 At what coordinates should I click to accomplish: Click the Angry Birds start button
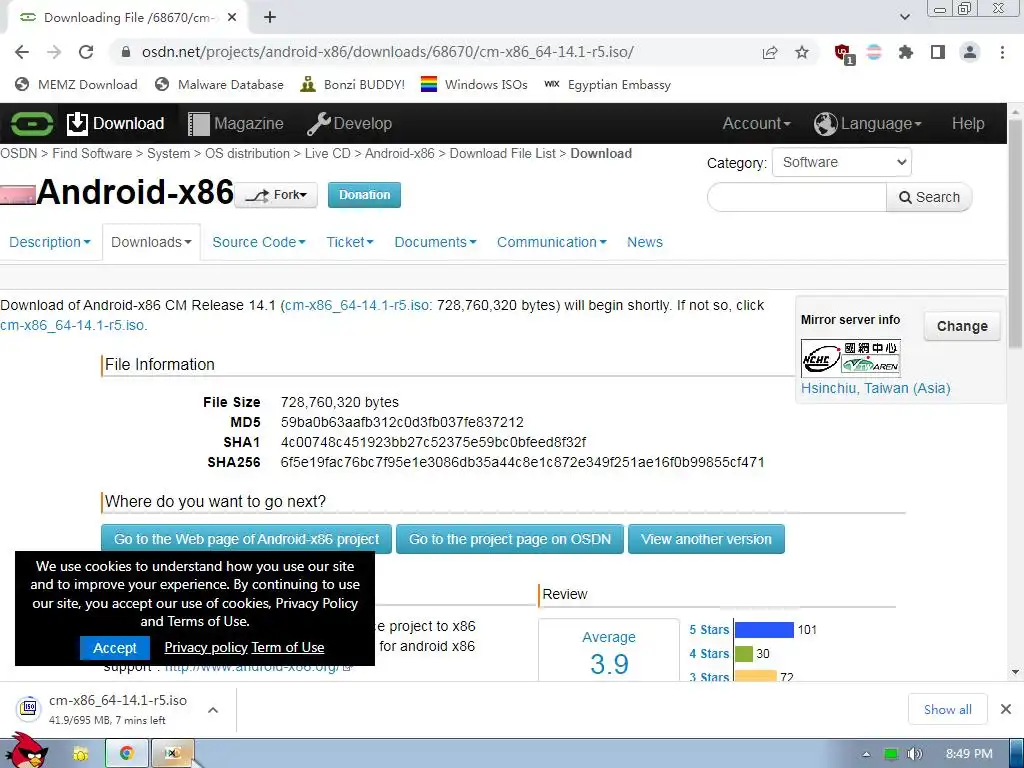pyautogui.click(x=26, y=751)
